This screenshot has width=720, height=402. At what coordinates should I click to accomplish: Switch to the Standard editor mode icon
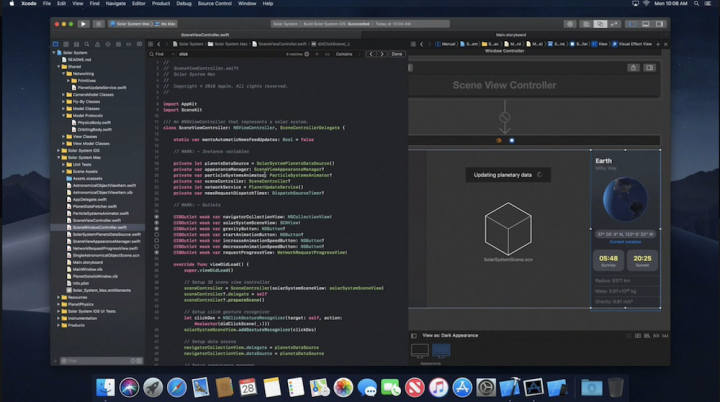(x=586, y=24)
